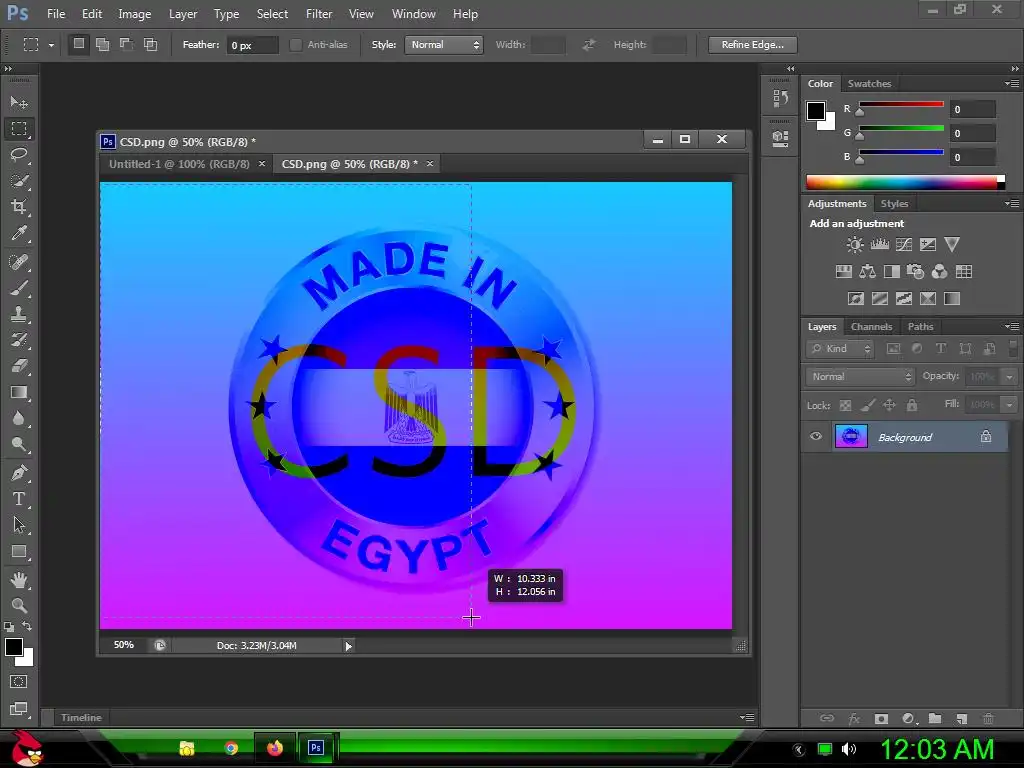Click the Paths tab label

pyautogui.click(x=920, y=327)
